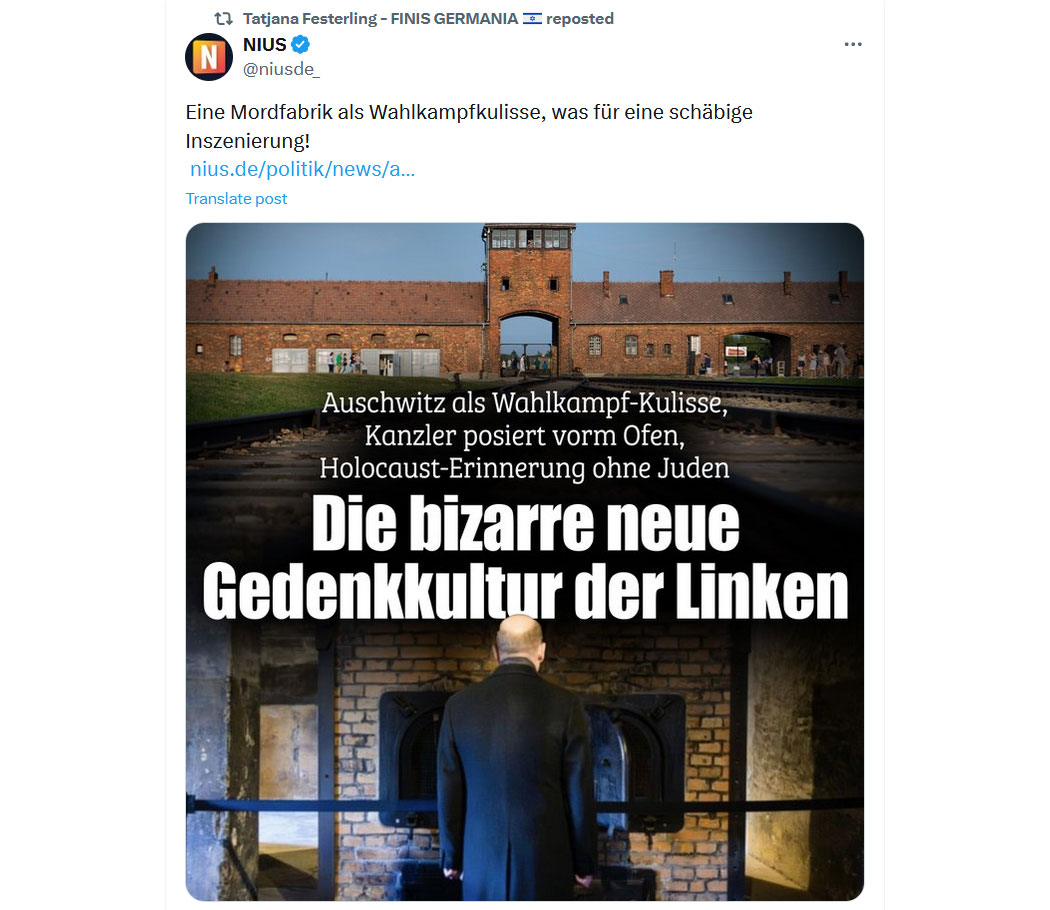
Task: Click 'Kanzler posiert vorm Ofen' line in image
Action: pos(525,436)
